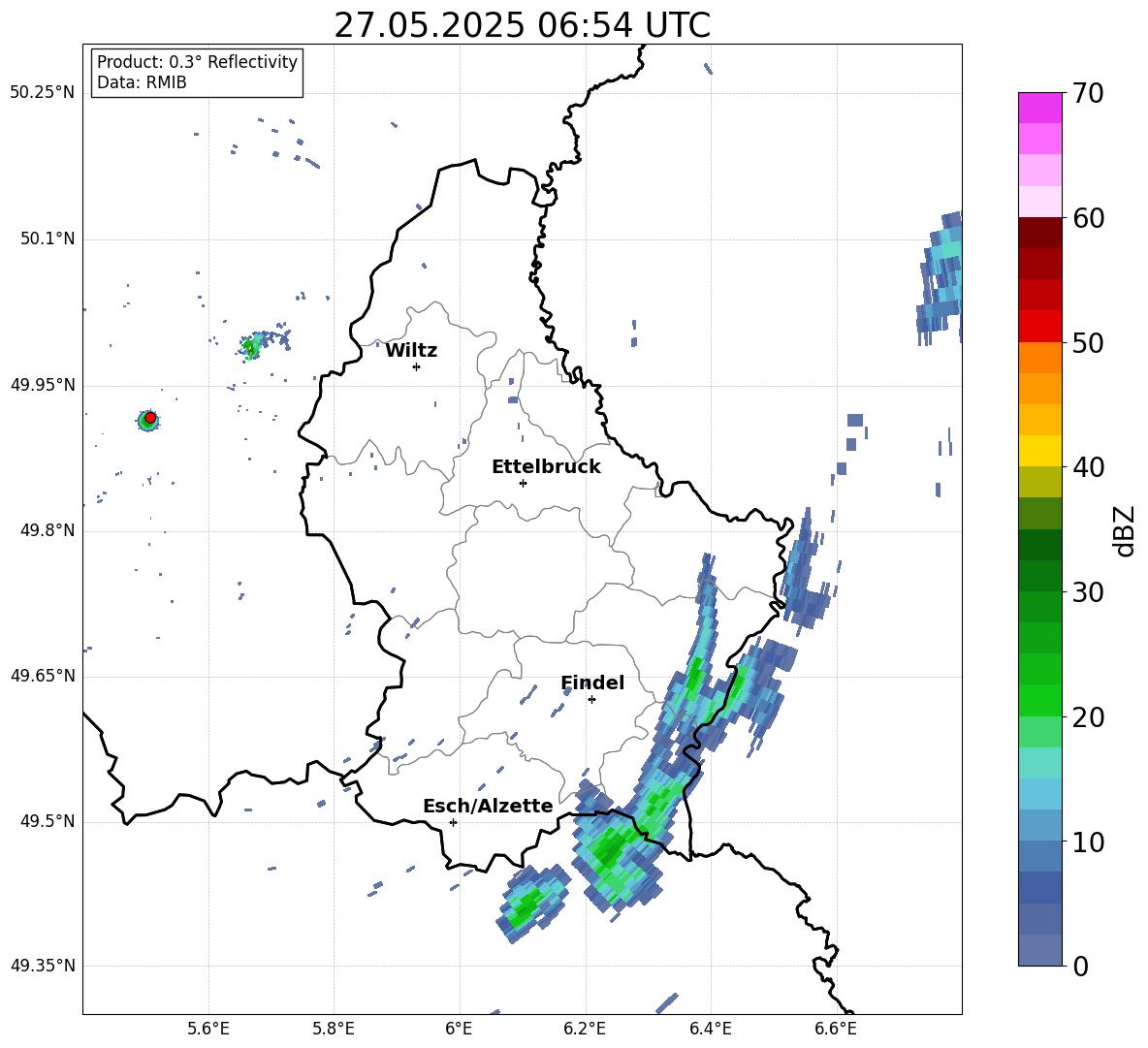Click the Esch/Alzette cross marker
Screen dimensions: 1148x1048
pos(453,822)
